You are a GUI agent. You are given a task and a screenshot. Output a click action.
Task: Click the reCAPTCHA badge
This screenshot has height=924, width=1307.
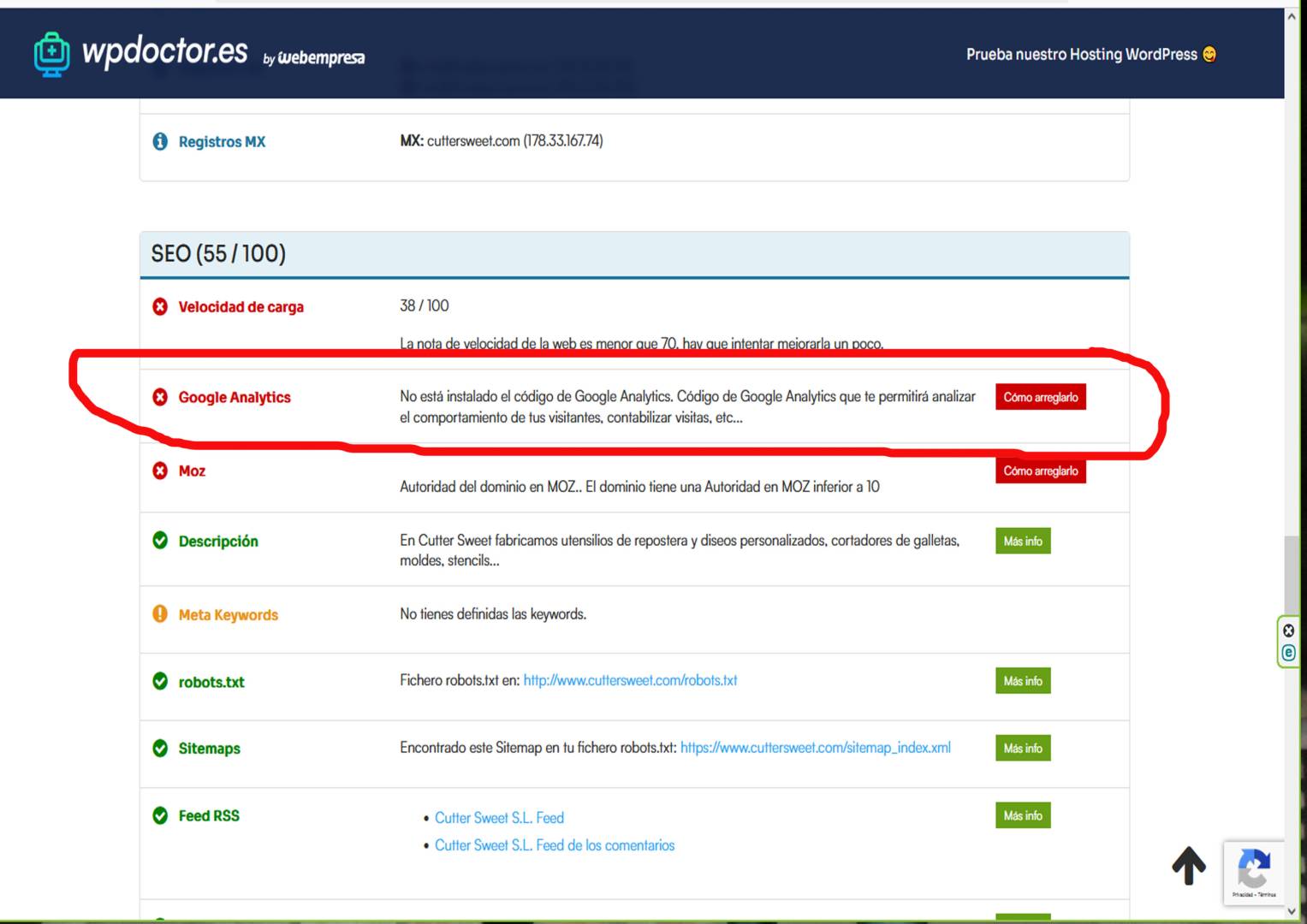click(1253, 873)
